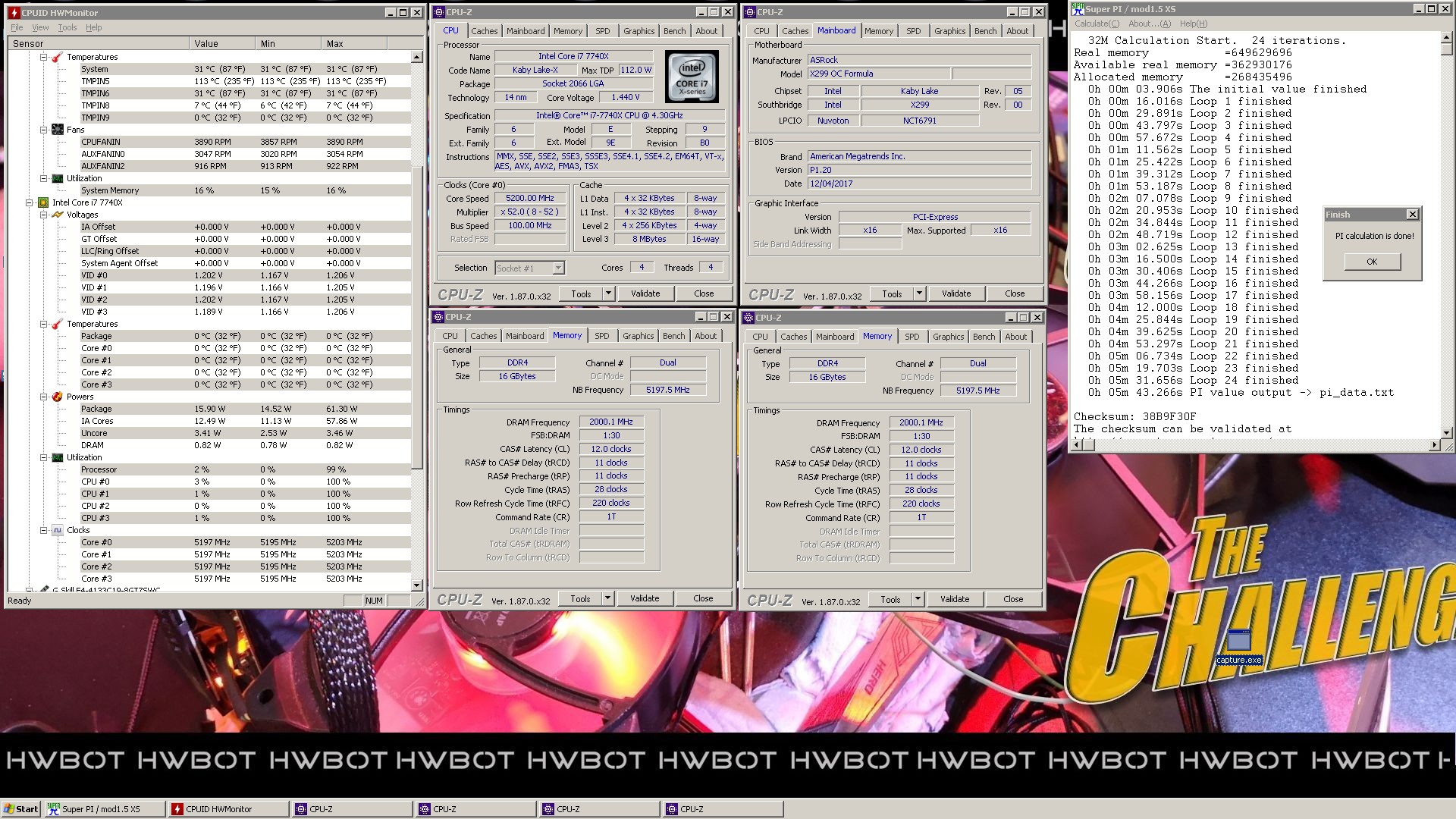Screen dimensions: 1456x819
Task: Click the Max column header in HWMonitor
Action: 354,44
